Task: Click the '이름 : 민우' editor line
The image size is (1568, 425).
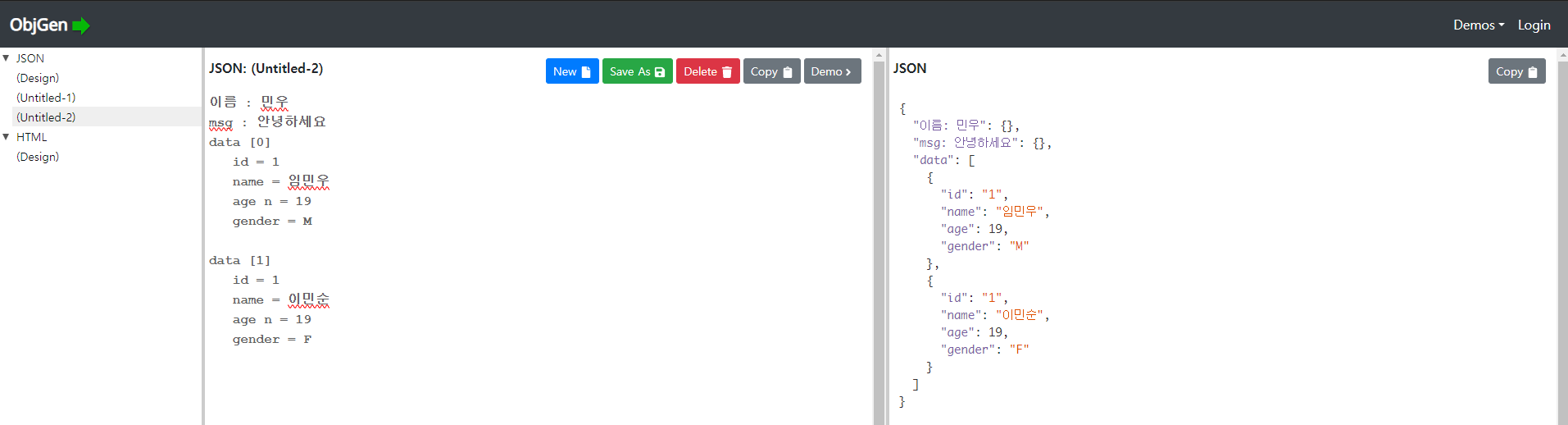Action: (x=249, y=102)
